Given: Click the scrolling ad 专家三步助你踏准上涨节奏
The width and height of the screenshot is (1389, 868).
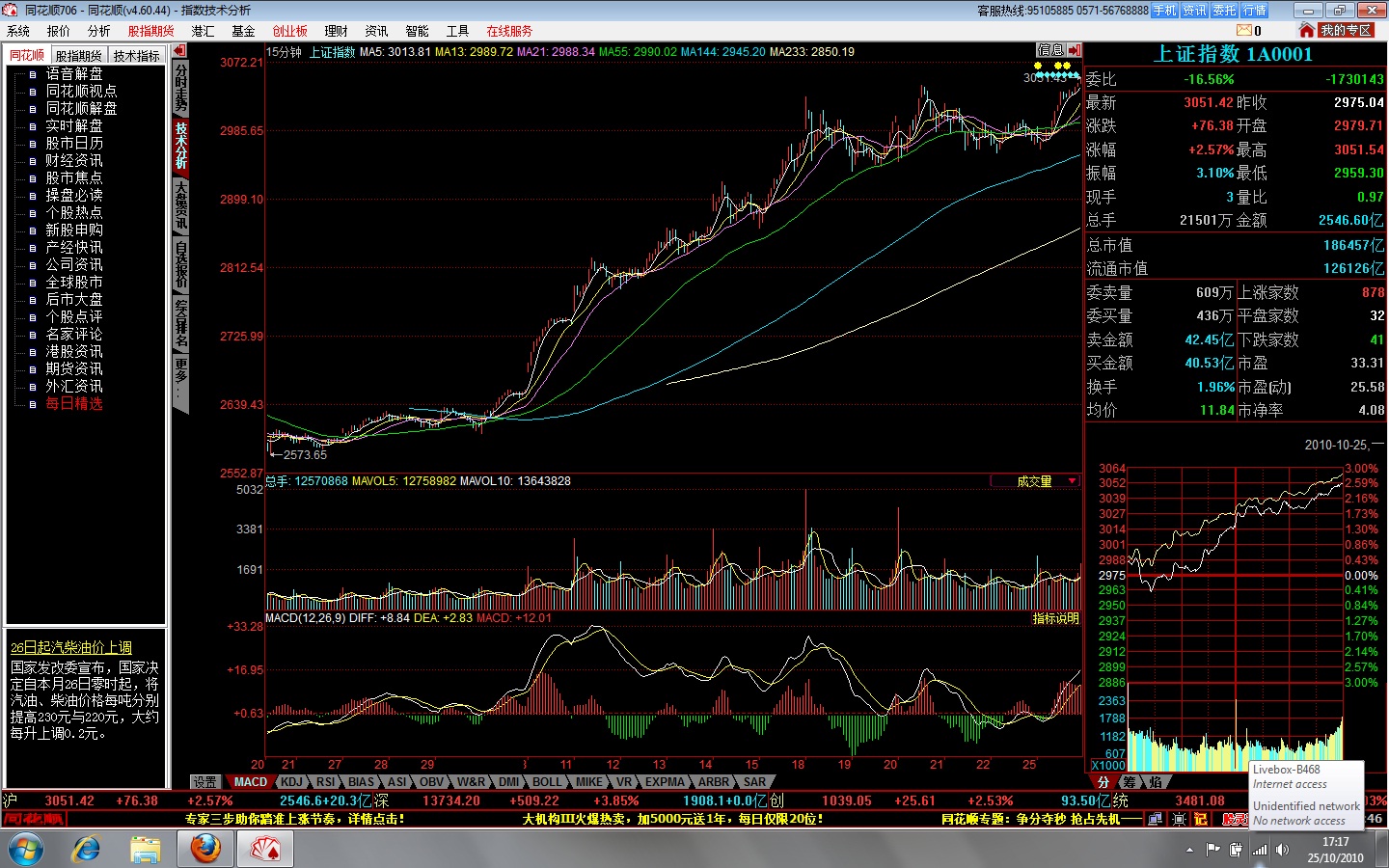Looking at the screenshot, I should click(295, 819).
